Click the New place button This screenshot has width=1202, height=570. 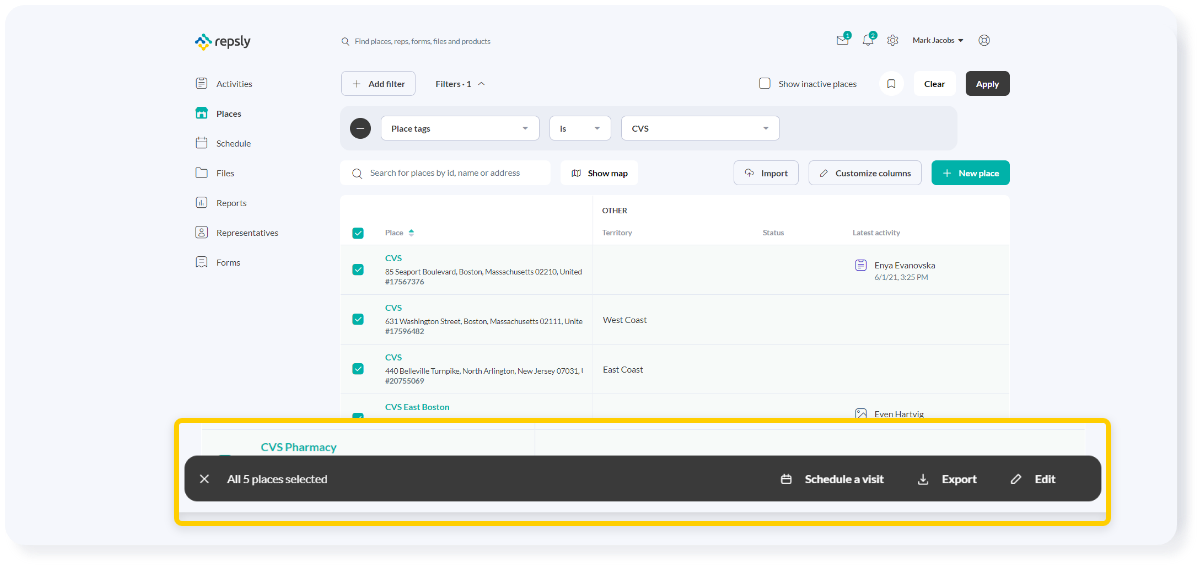[970, 173]
